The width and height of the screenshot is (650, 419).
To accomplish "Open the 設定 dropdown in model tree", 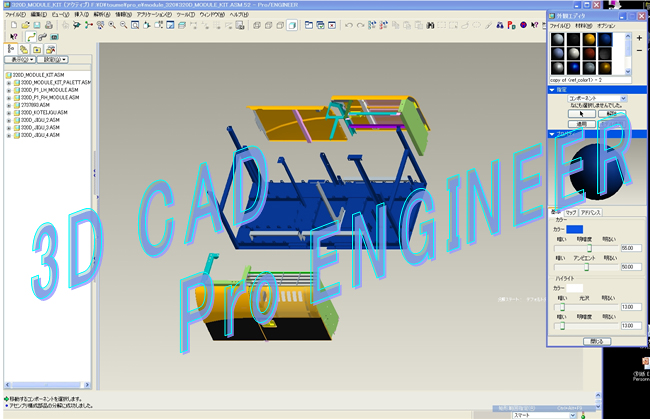I will click(52, 60).
